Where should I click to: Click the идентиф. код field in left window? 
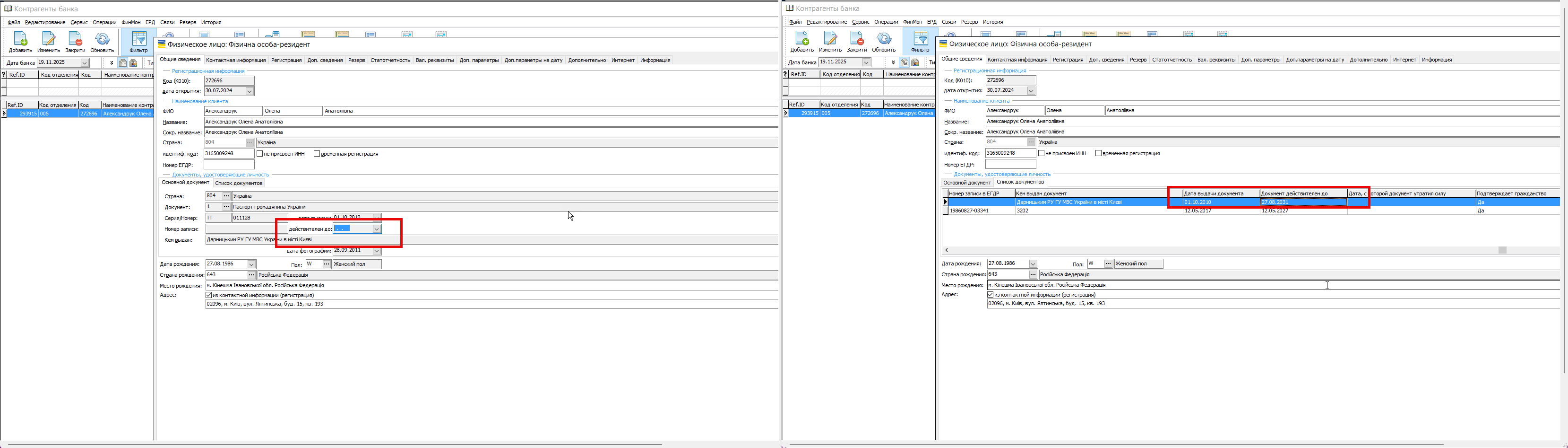pyautogui.click(x=229, y=154)
